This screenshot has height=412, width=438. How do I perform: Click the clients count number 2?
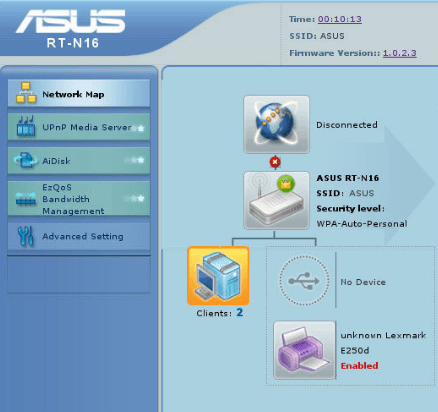click(240, 313)
